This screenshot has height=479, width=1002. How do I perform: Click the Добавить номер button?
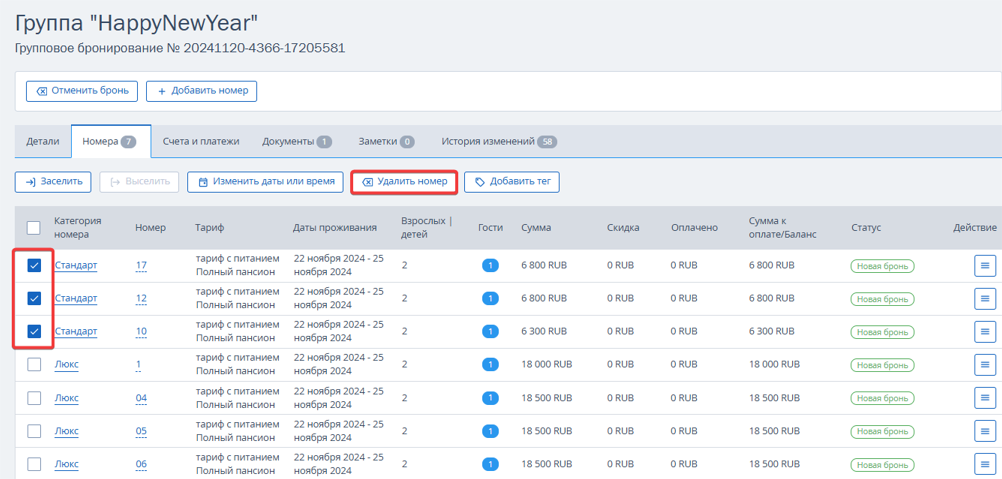pos(202,91)
